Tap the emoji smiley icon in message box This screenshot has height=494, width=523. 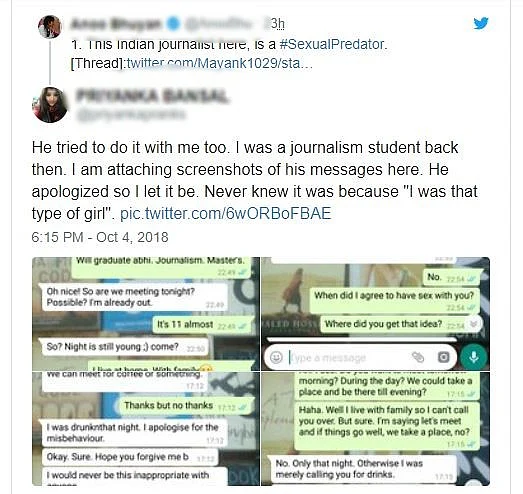tap(276, 357)
